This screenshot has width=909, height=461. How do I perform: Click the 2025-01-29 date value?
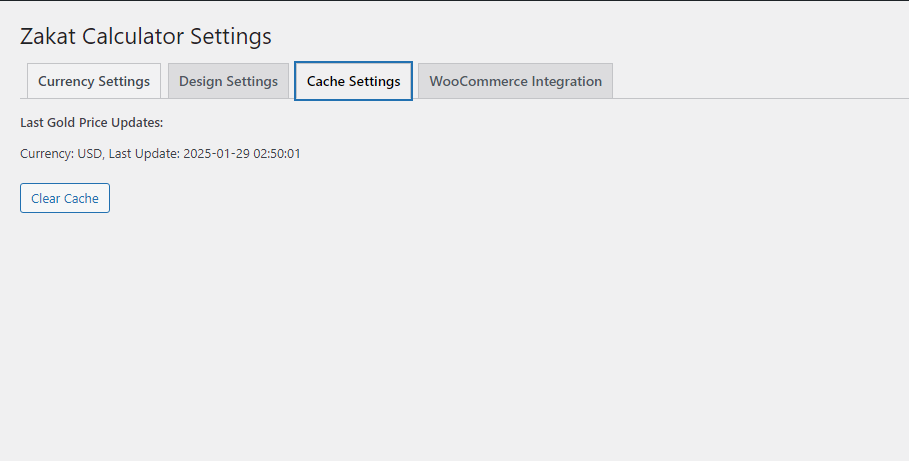point(216,154)
